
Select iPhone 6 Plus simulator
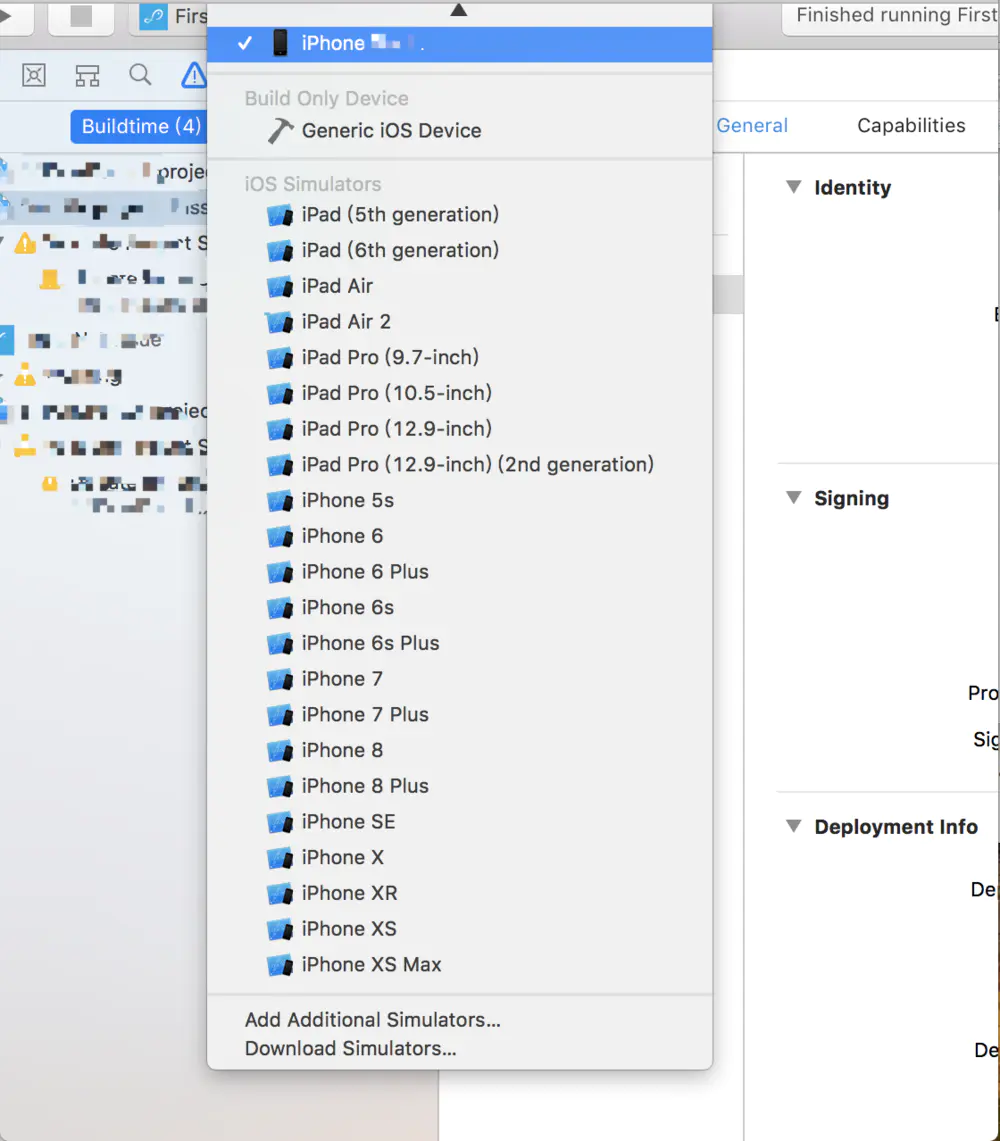(459, 571)
